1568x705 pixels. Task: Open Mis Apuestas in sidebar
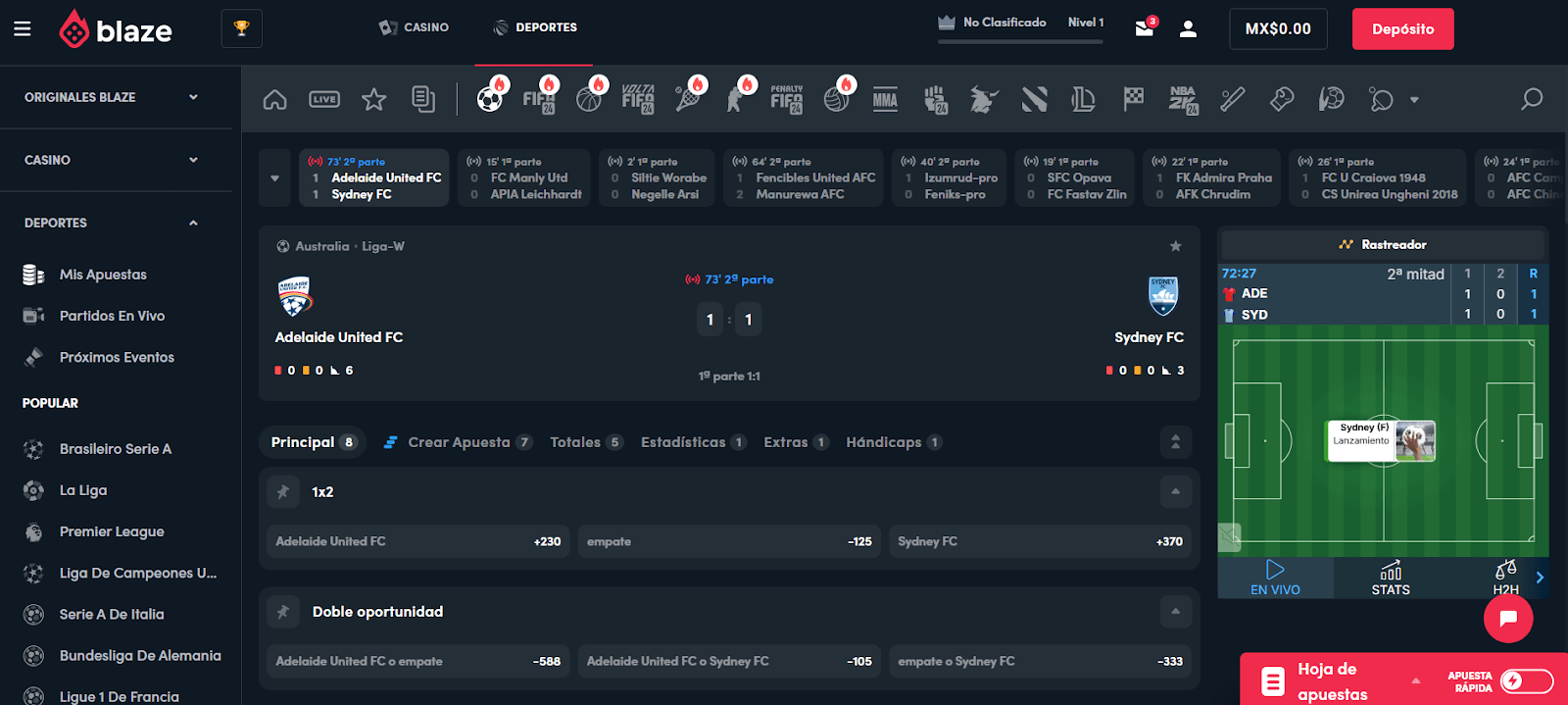coord(103,275)
